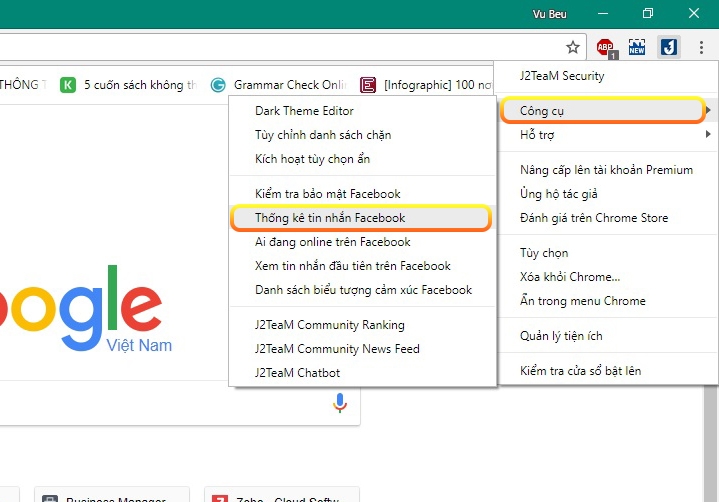Select J2TeaM Community News Feed
719x502 pixels.
(337, 349)
